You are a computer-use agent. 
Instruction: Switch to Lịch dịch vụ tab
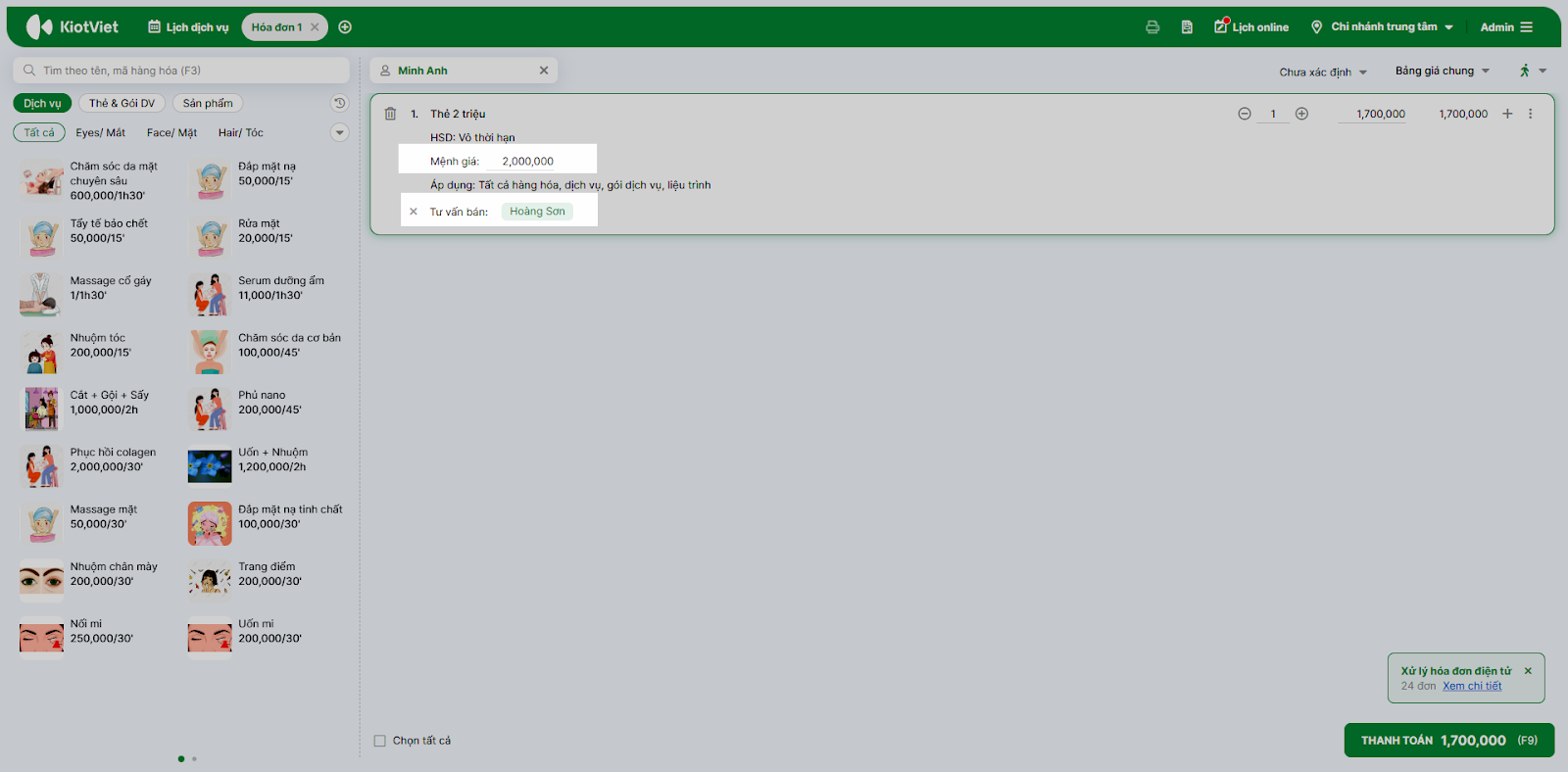tap(188, 27)
